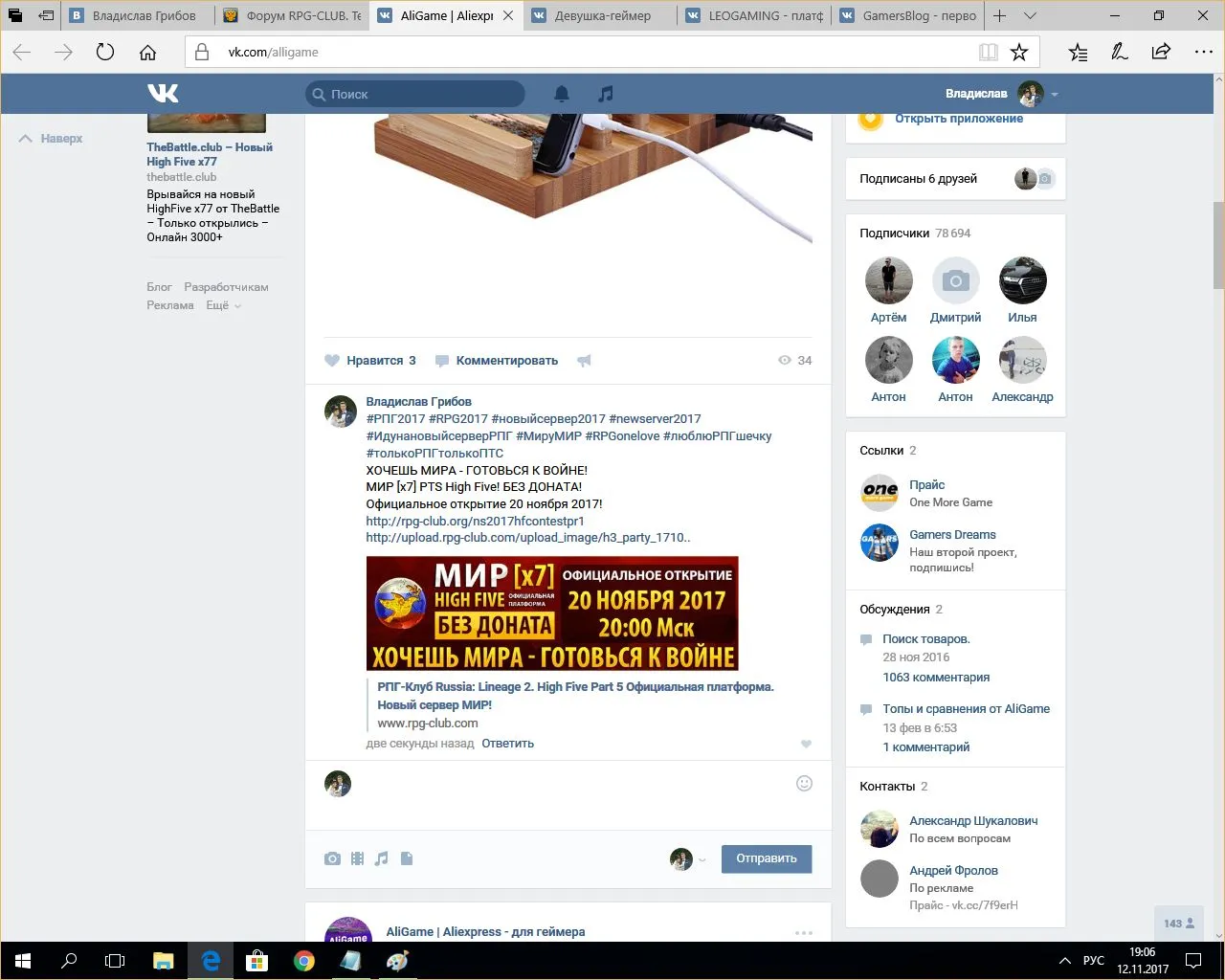
Task: Switch keyboard language РУС in tray
Action: [1093, 960]
